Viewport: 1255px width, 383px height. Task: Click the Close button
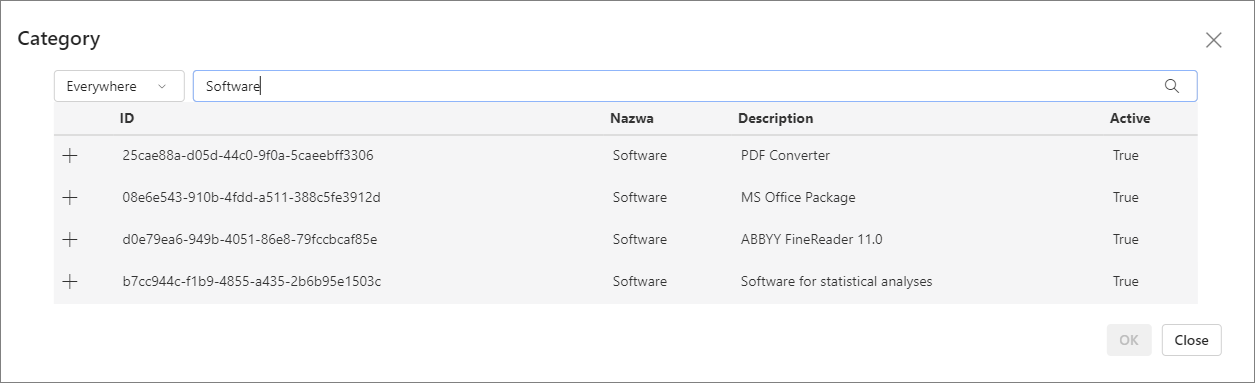[1191, 340]
